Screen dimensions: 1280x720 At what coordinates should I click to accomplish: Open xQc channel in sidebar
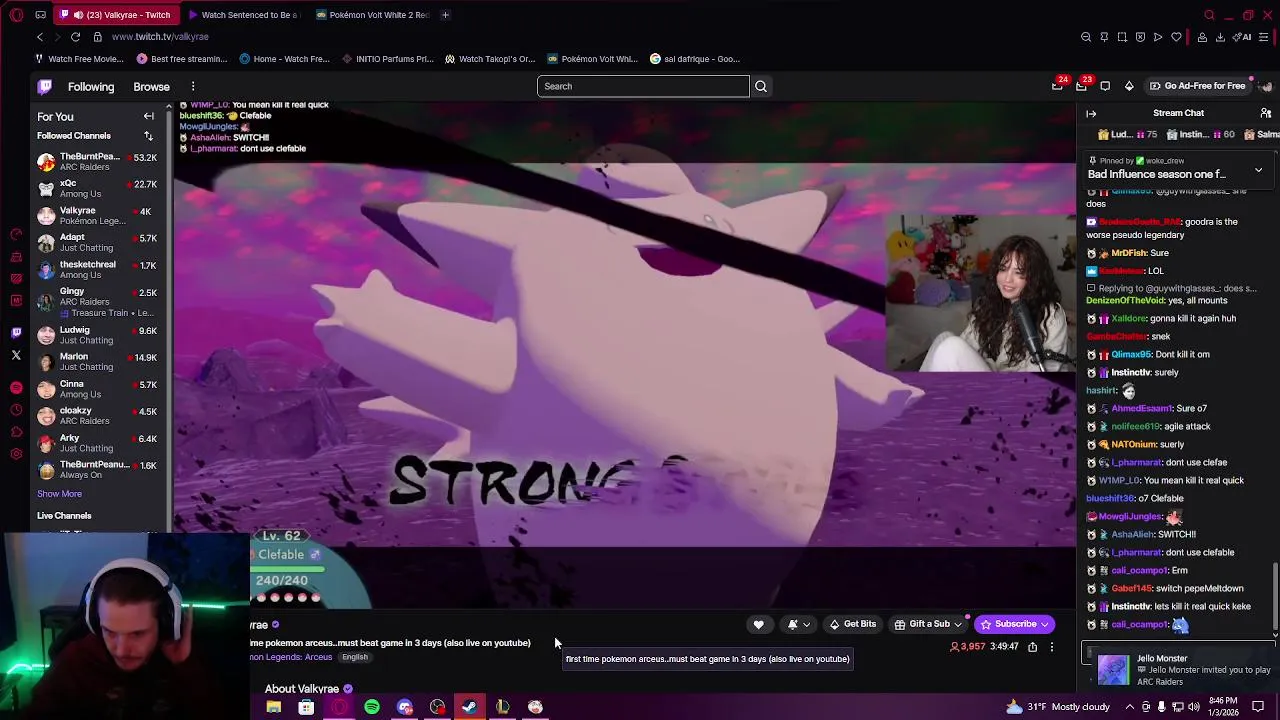pyautogui.click(x=97, y=189)
